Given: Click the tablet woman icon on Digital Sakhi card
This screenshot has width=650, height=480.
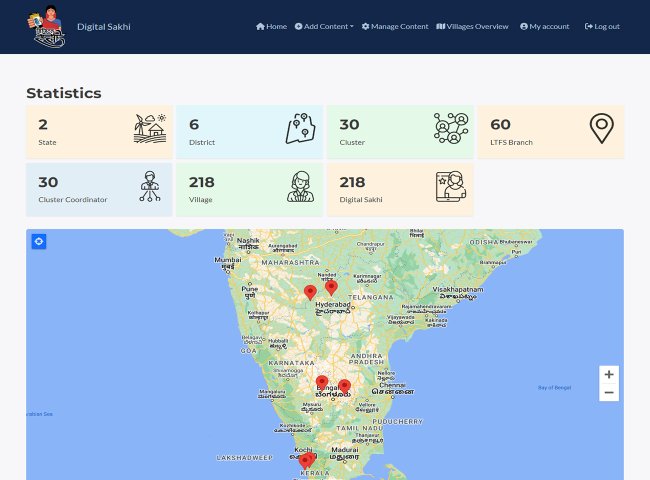Looking at the screenshot, I should pos(451,187).
